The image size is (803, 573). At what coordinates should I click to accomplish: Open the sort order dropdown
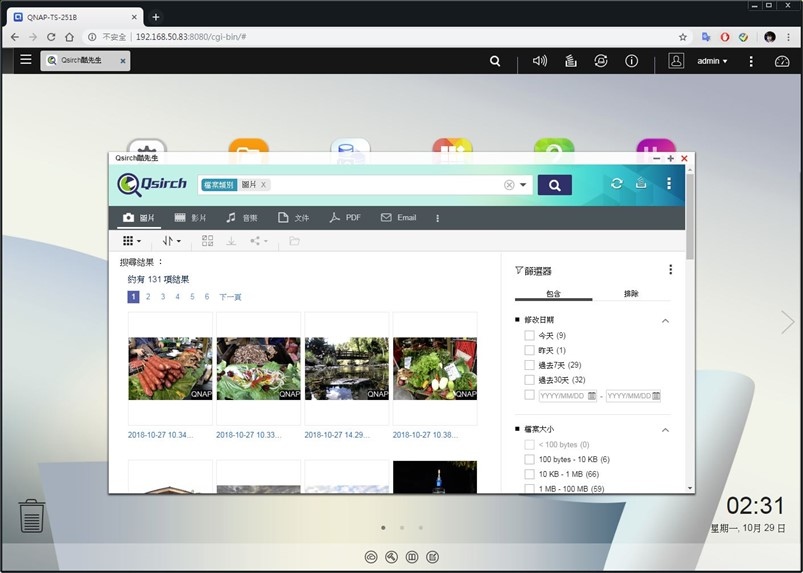[x=171, y=241]
